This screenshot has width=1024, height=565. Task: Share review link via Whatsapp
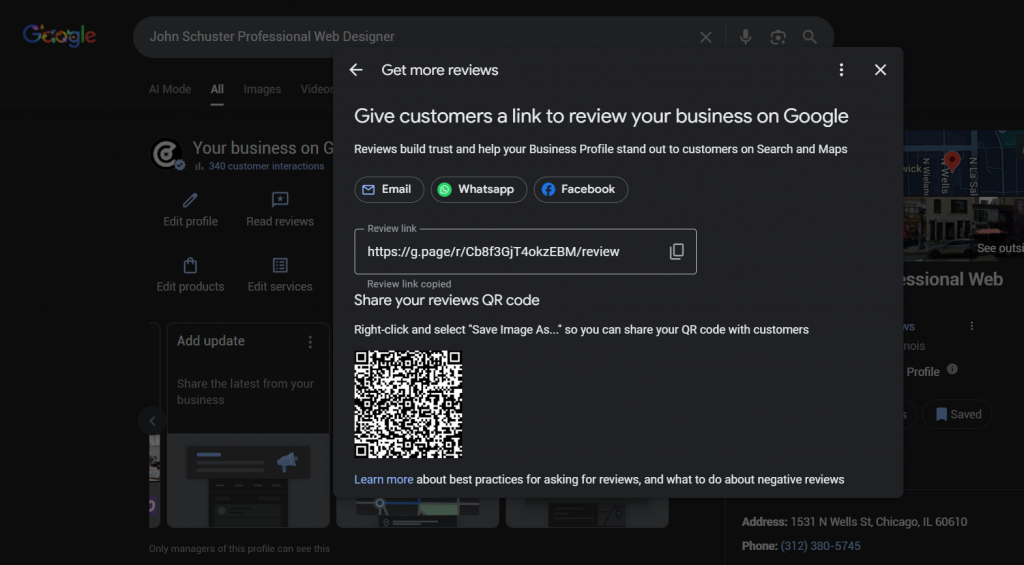pyautogui.click(x=478, y=189)
